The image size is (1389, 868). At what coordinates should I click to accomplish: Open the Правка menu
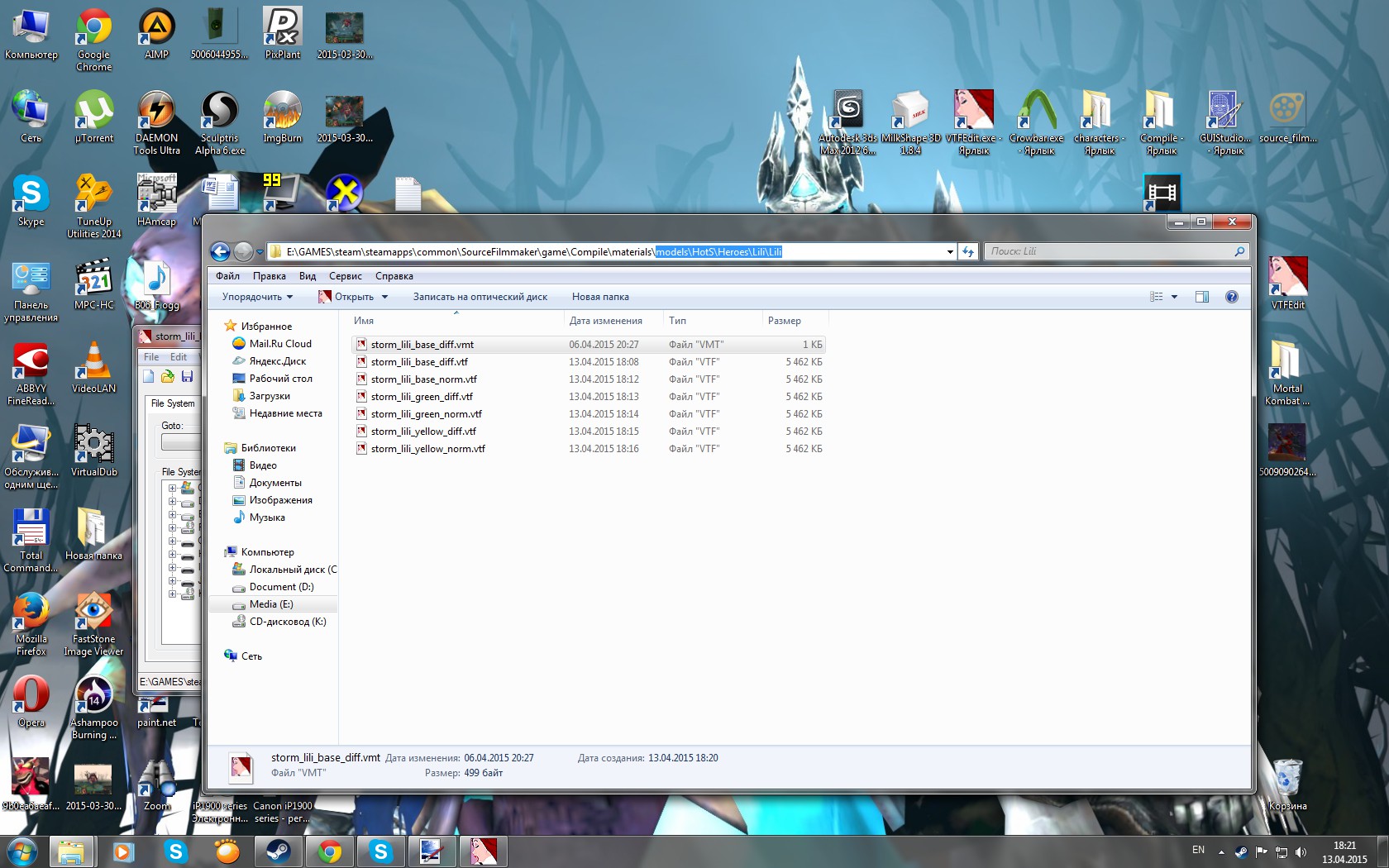pyautogui.click(x=270, y=276)
